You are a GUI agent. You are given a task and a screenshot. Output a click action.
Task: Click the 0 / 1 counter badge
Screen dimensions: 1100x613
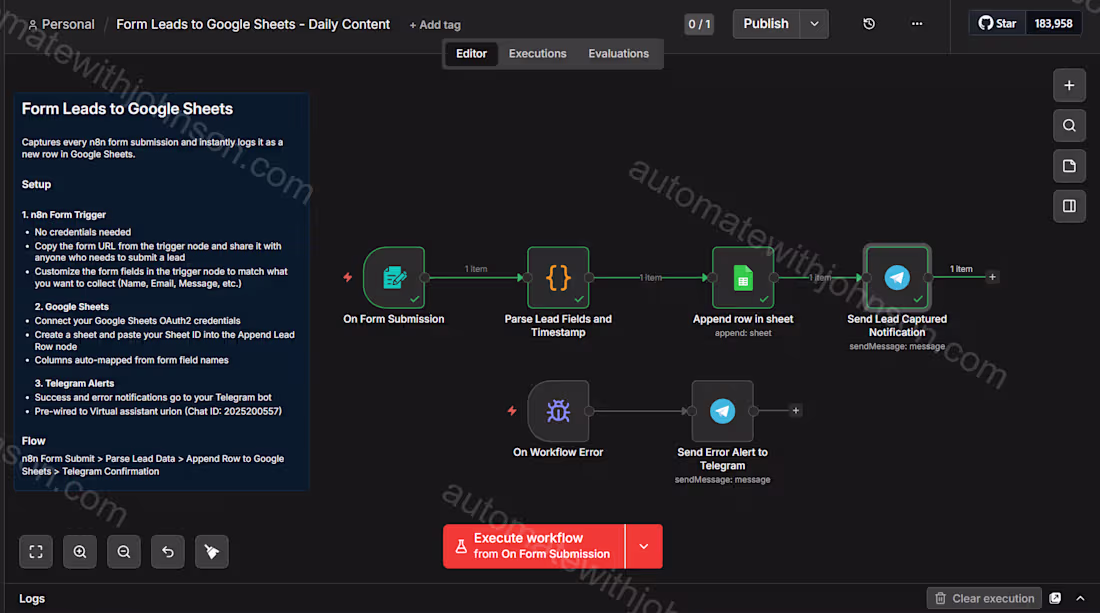[699, 25]
